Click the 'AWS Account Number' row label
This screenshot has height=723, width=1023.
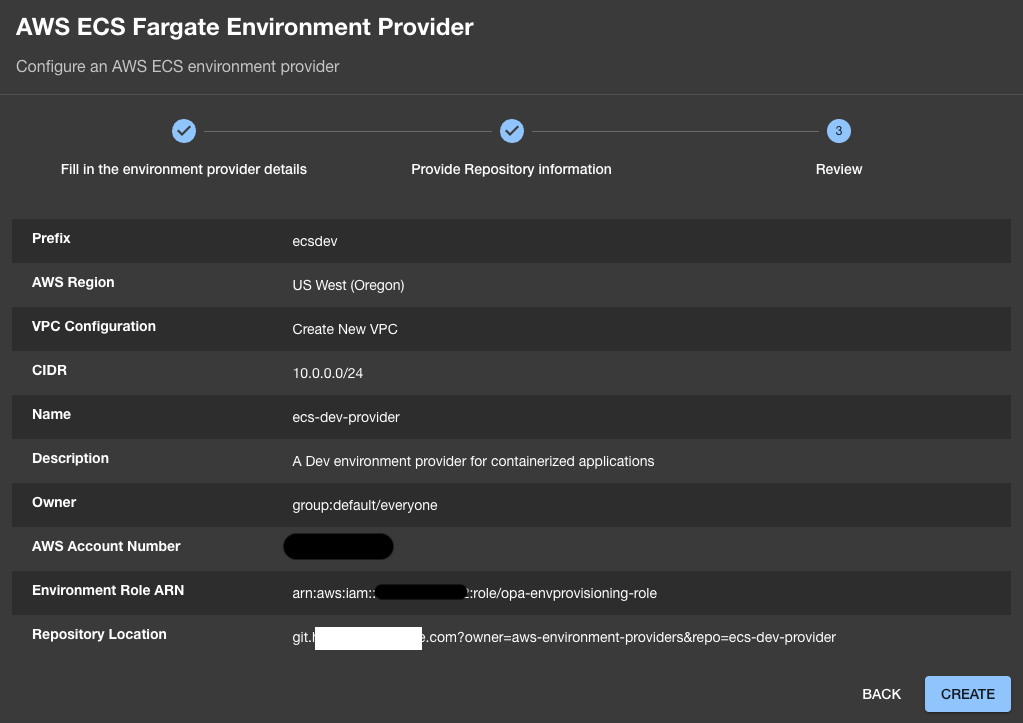(106, 546)
